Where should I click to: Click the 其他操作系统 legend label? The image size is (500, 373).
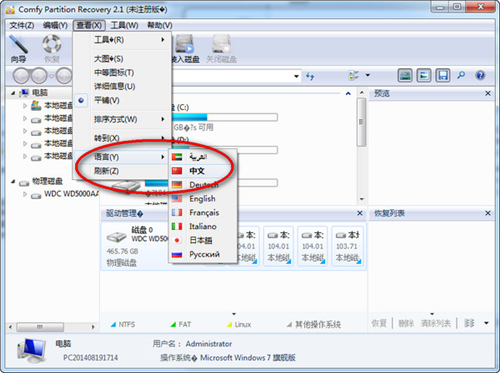[318, 325]
